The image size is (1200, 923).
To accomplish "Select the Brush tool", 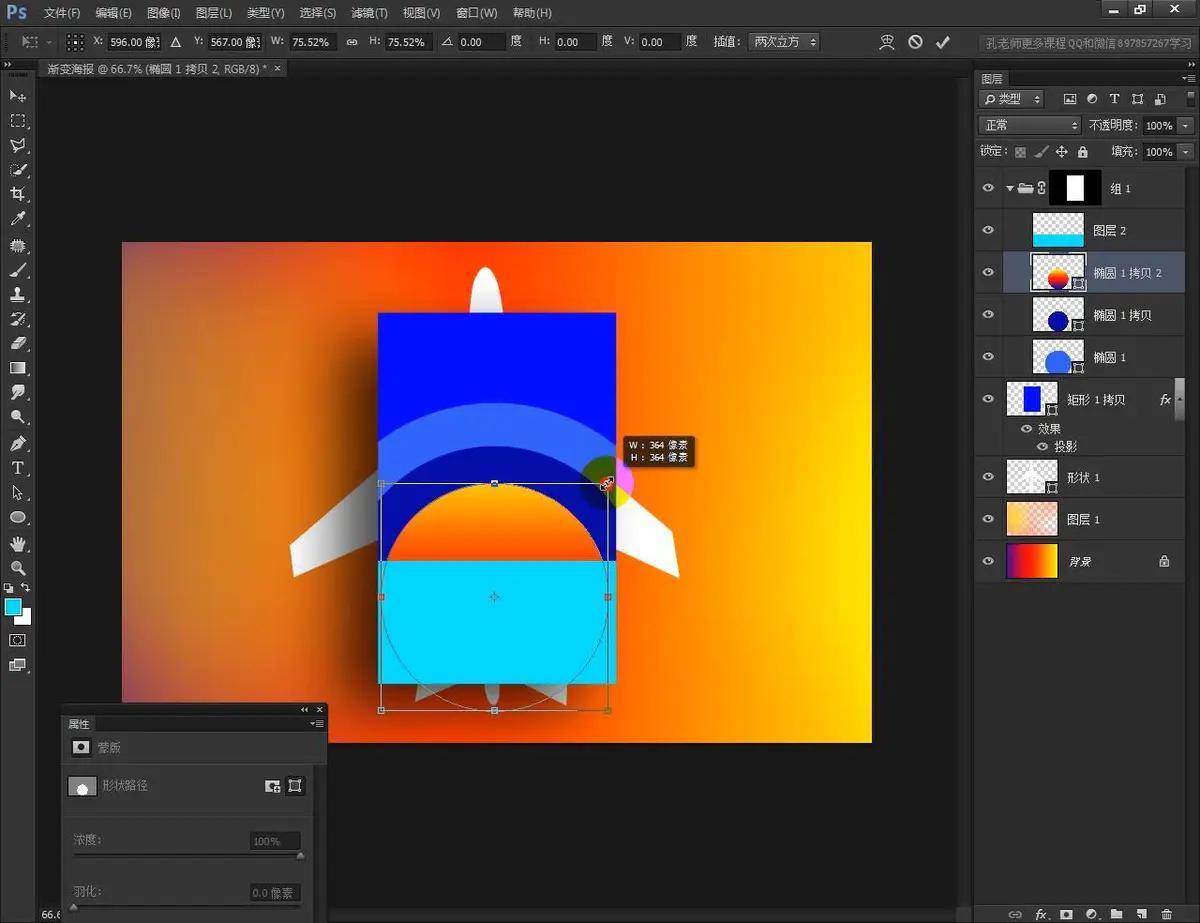I will point(18,270).
